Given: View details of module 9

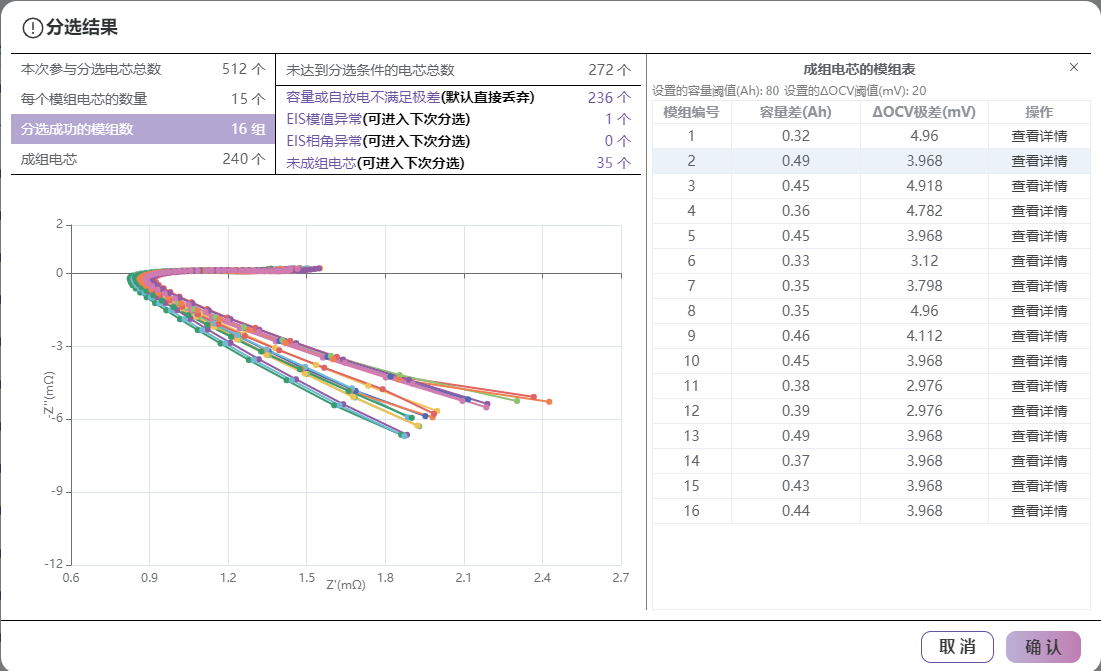Looking at the screenshot, I should pyautogui.click(x=1038, y=336).
